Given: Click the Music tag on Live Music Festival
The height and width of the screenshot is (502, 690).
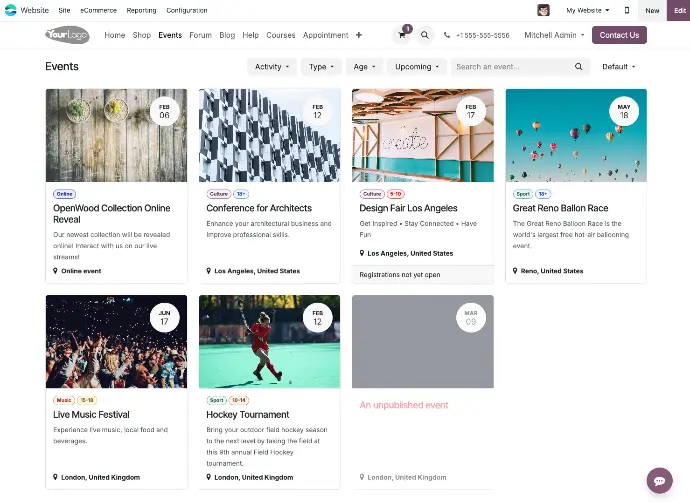Looking at the screenshot, I should click(64, 400).
